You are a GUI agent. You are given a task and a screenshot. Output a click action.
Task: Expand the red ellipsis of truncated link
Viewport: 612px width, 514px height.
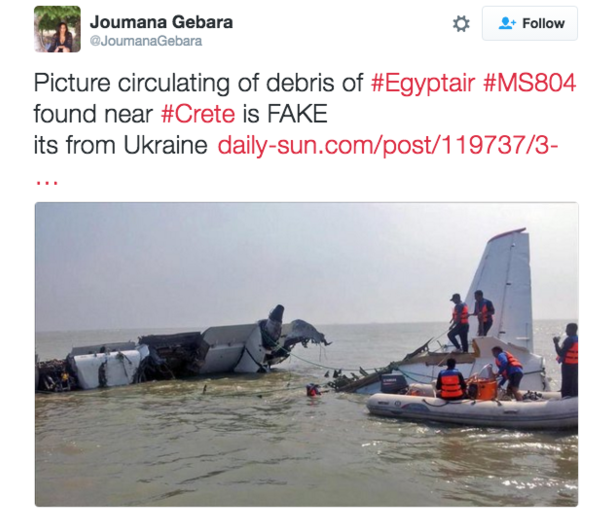click(47, 182)
